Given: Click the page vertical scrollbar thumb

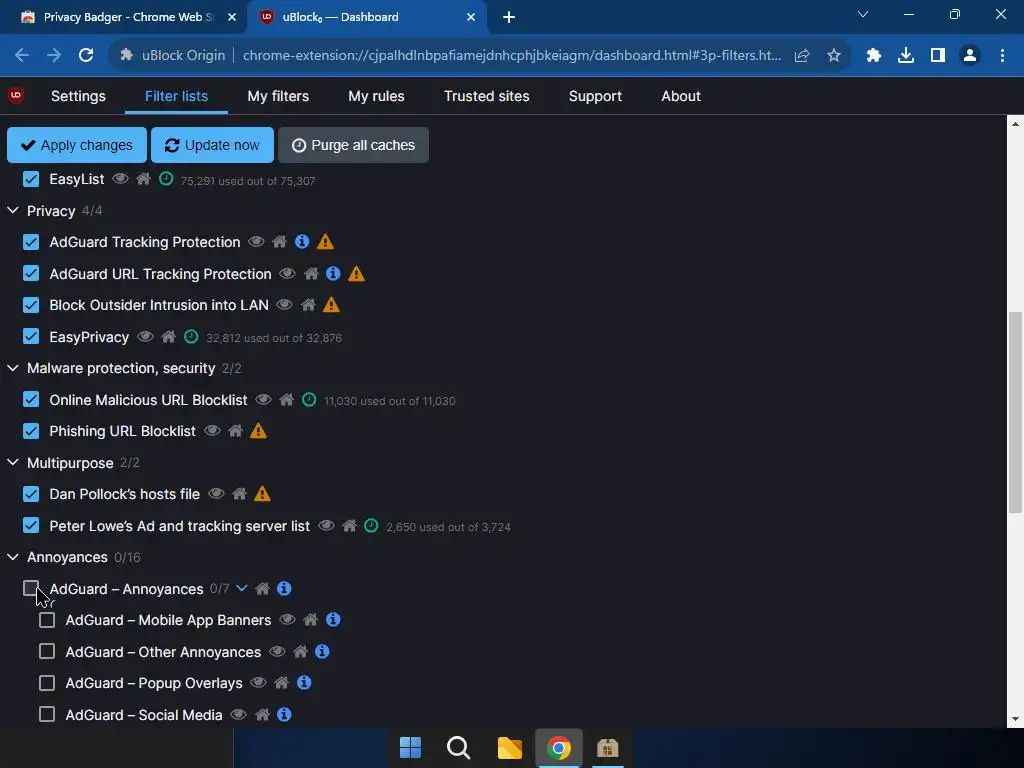Looking at the screenshot, I should tap(1015, 412).
